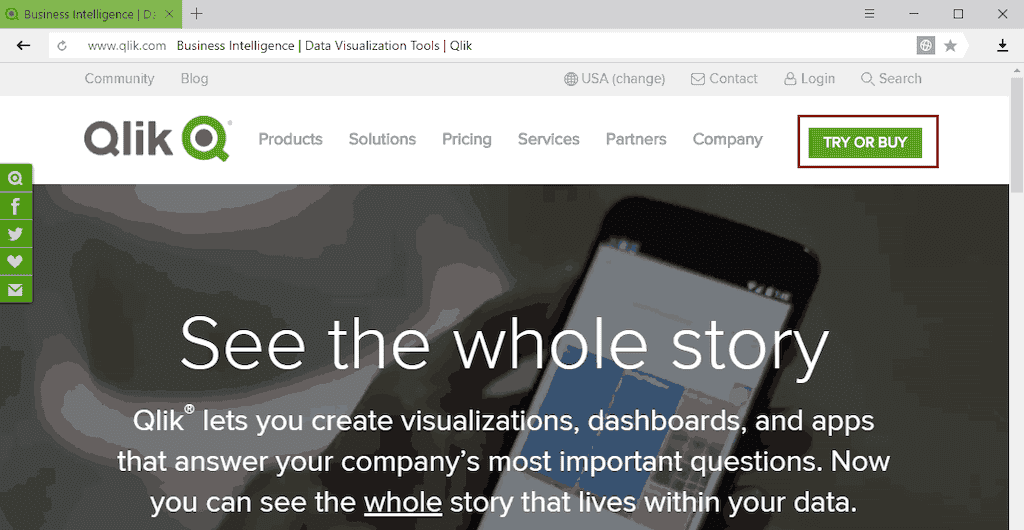Open a new browser tab
The height and width of the screenshot is (530, 1024).
coord(197,14)
